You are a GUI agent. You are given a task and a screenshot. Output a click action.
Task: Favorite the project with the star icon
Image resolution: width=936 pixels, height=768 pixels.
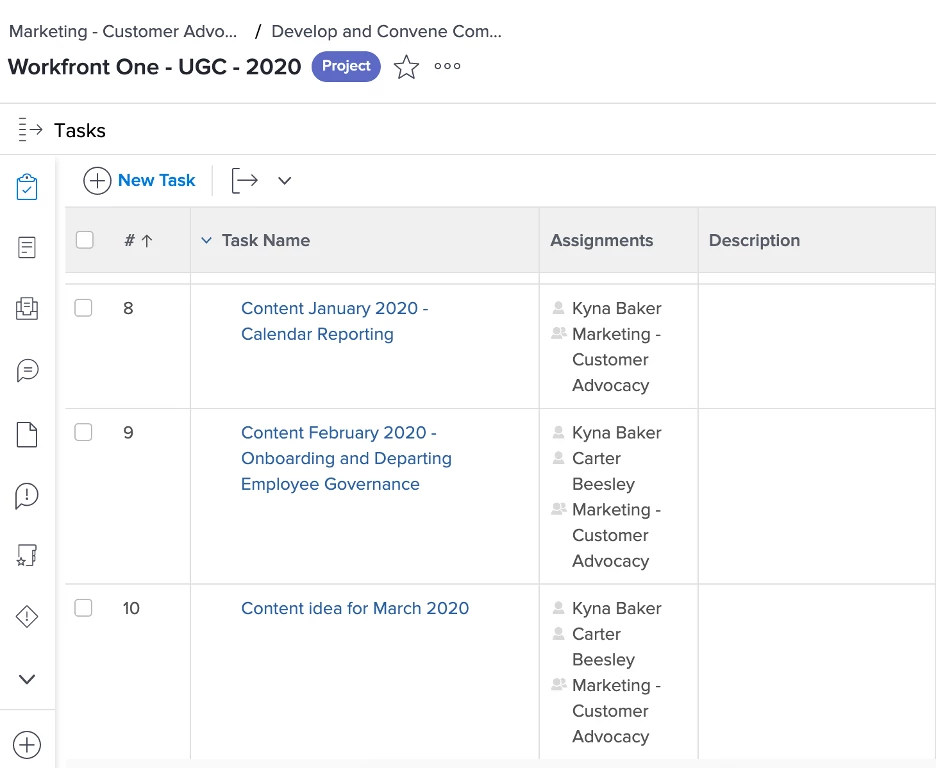click(x=406, y=67)
